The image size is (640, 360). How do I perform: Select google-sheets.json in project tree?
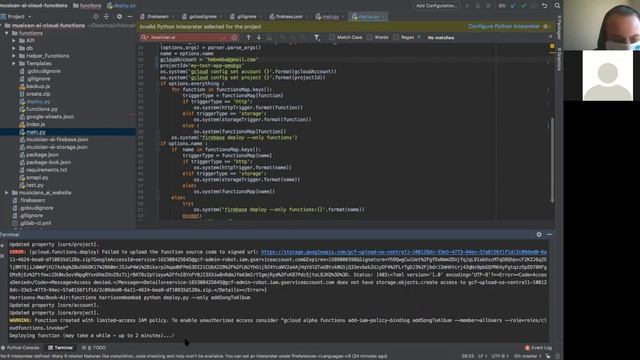coord(50,117)
